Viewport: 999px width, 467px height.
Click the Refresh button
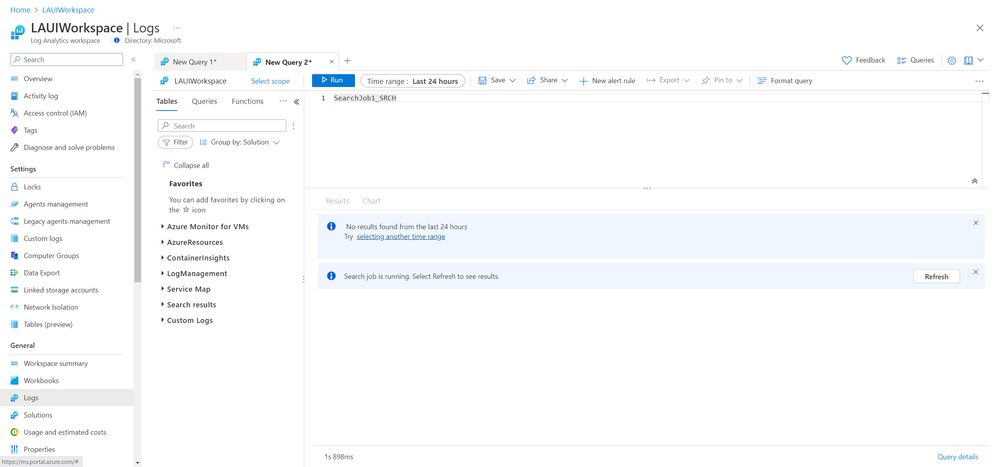click(x=937, y=277)
